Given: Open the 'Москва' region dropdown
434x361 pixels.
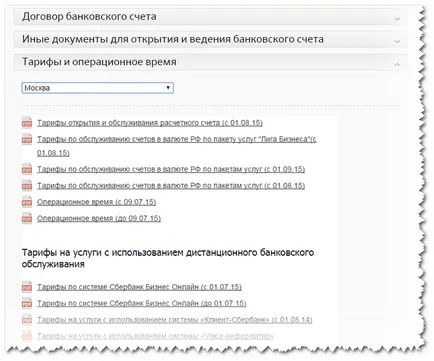Looking at the screenshot, I should click(x=97, y=88).
